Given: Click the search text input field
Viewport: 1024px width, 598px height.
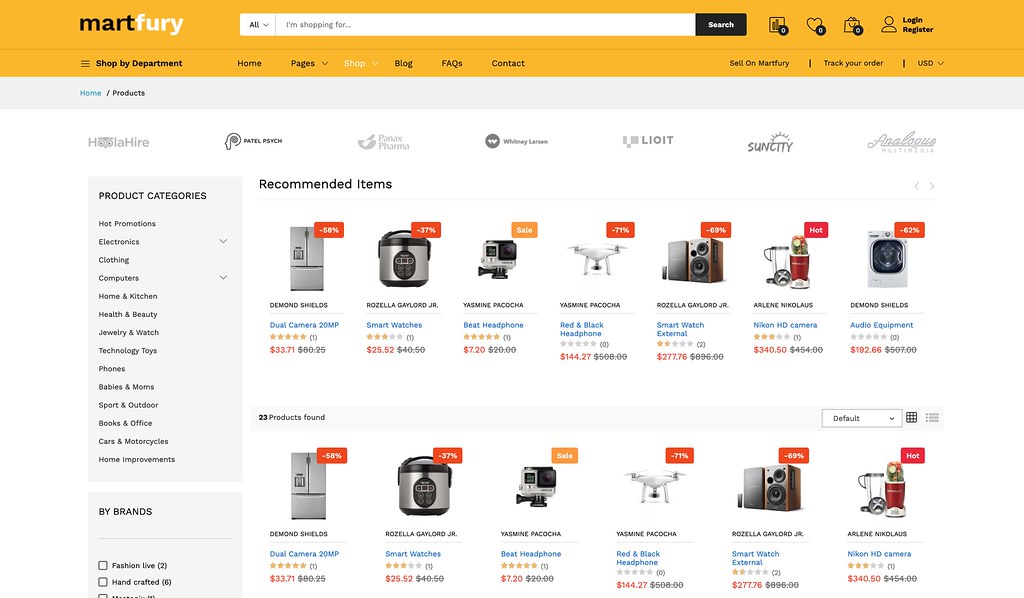Looking at the screenshot, I should pyautogui.click(x=485, y=25).
